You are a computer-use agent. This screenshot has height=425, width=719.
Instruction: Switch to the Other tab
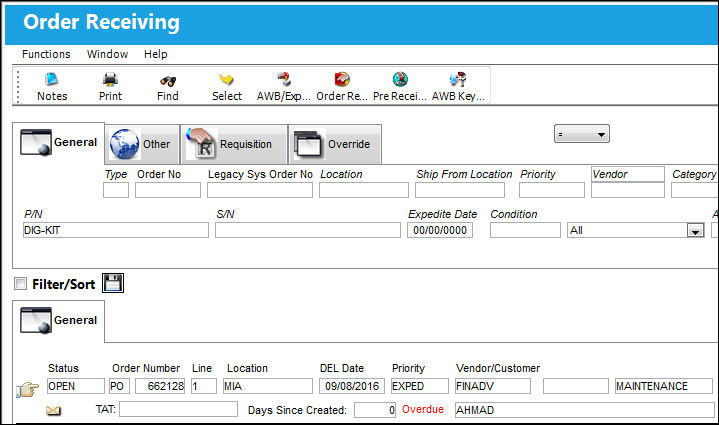tap(142, 144)
